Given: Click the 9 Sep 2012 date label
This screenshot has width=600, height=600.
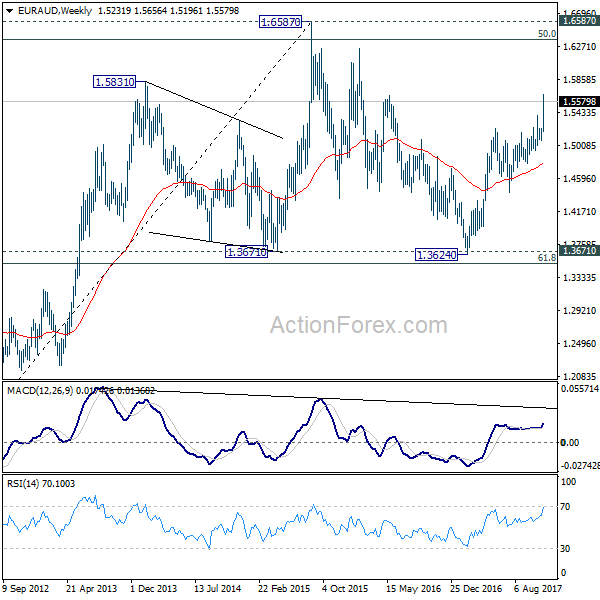Looking at the screenshot, I should click(26, 588).
